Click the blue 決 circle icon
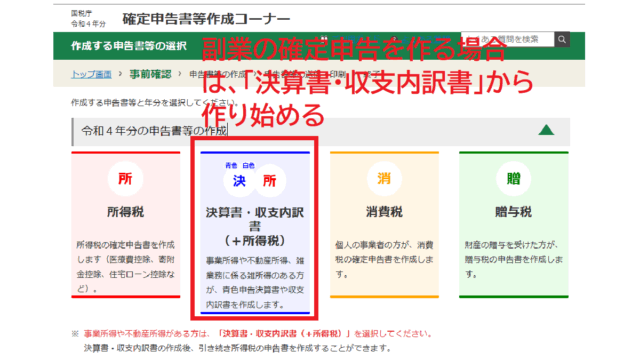Screen dimensions: 640x360 [x=239, y=180]
